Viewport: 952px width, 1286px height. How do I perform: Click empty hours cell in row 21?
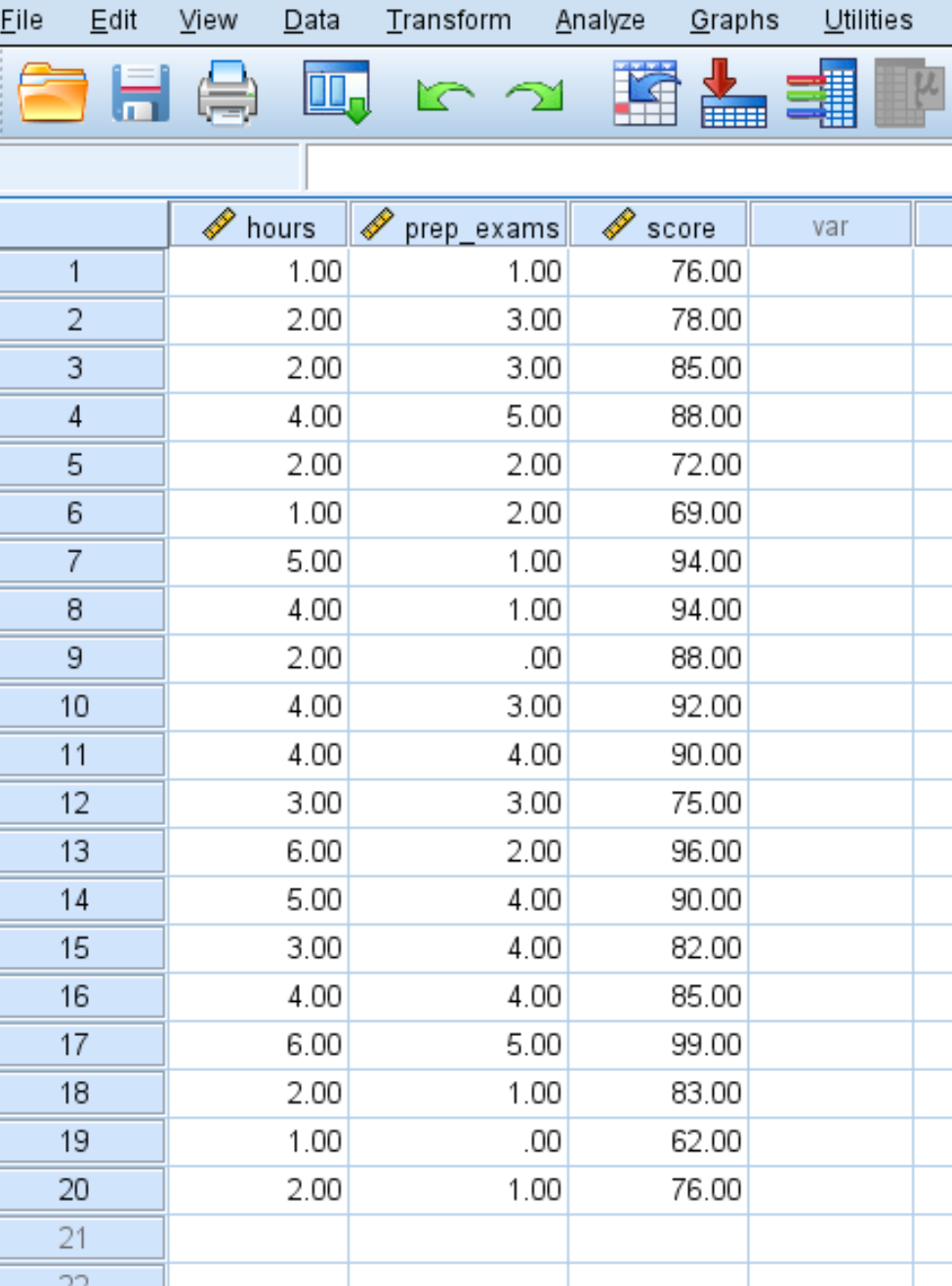coord(258,1238)
